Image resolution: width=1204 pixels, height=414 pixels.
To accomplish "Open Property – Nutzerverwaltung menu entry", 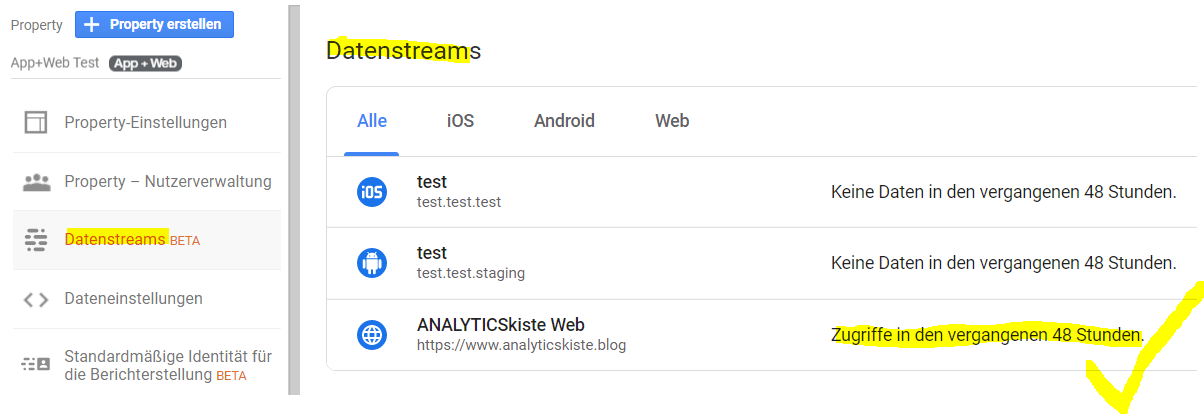I will click(x=168, y=182).
